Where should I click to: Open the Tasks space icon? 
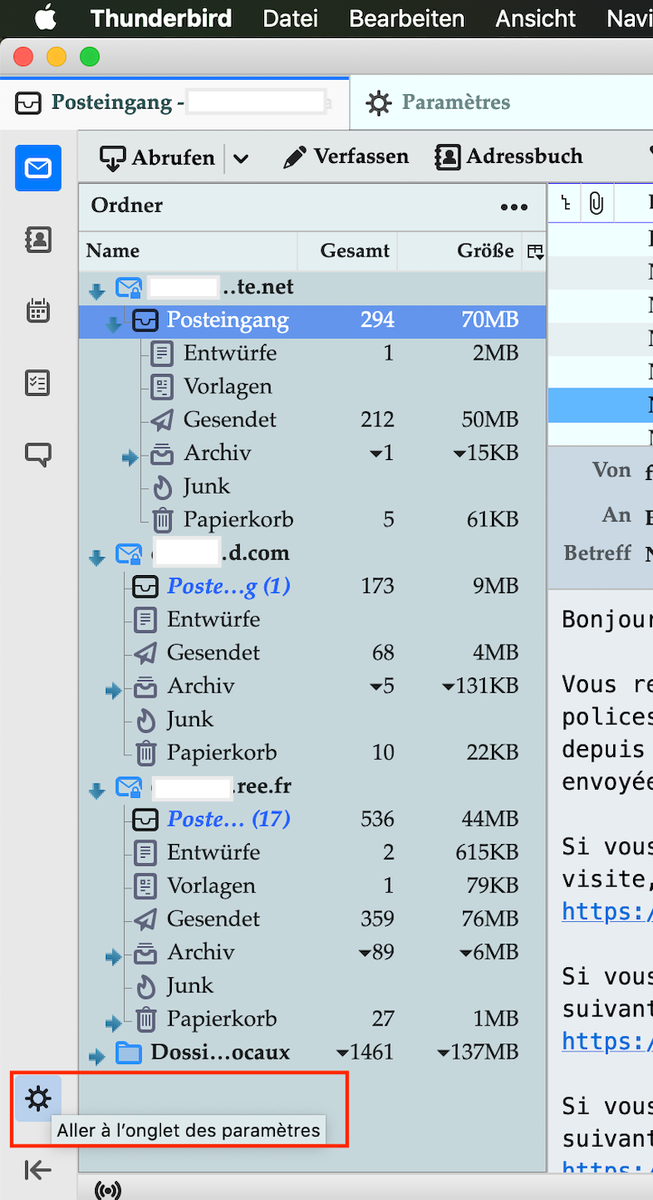[38, 383]
